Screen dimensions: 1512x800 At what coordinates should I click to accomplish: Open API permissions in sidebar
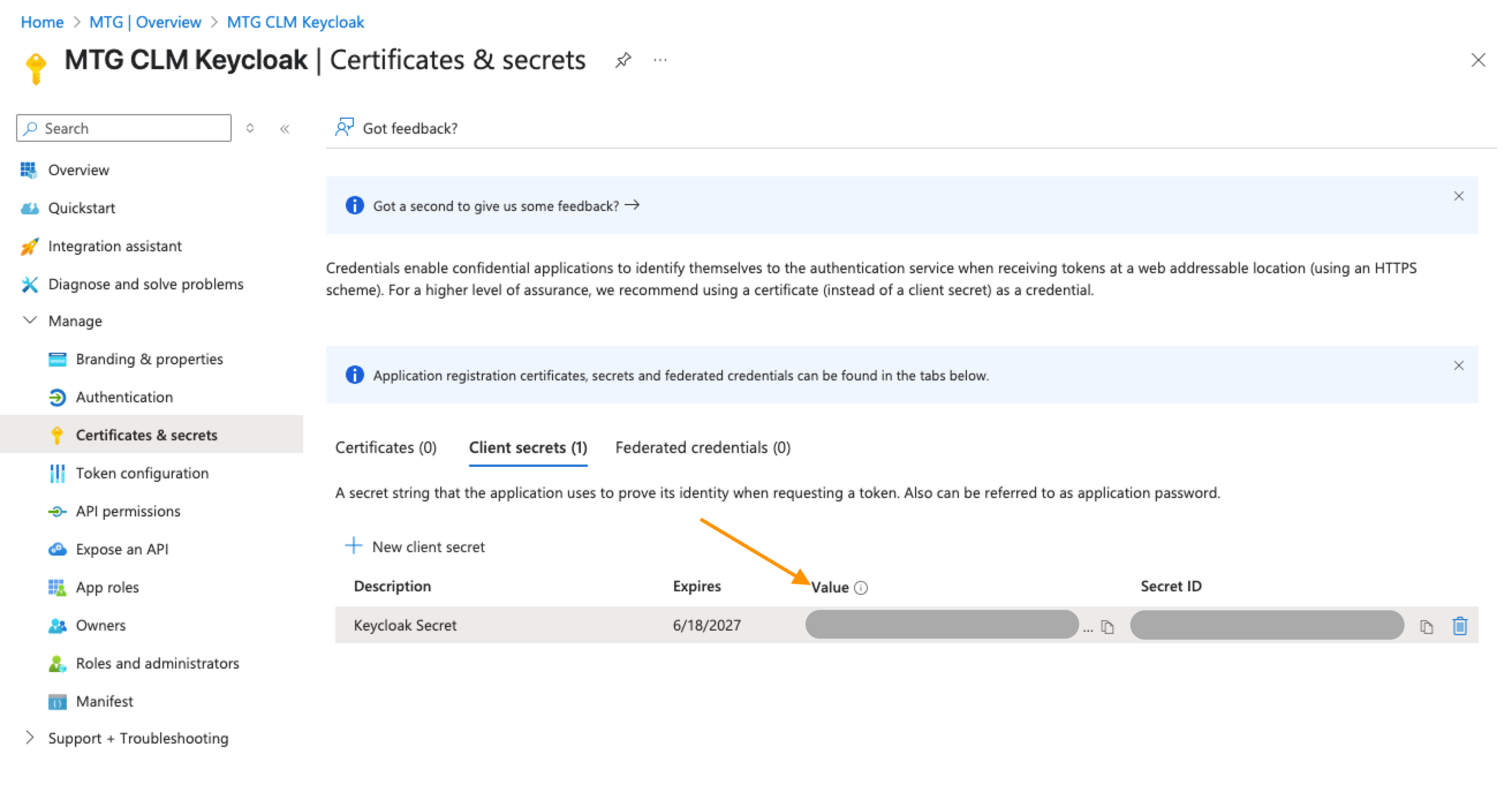click(x=128, y=511)
